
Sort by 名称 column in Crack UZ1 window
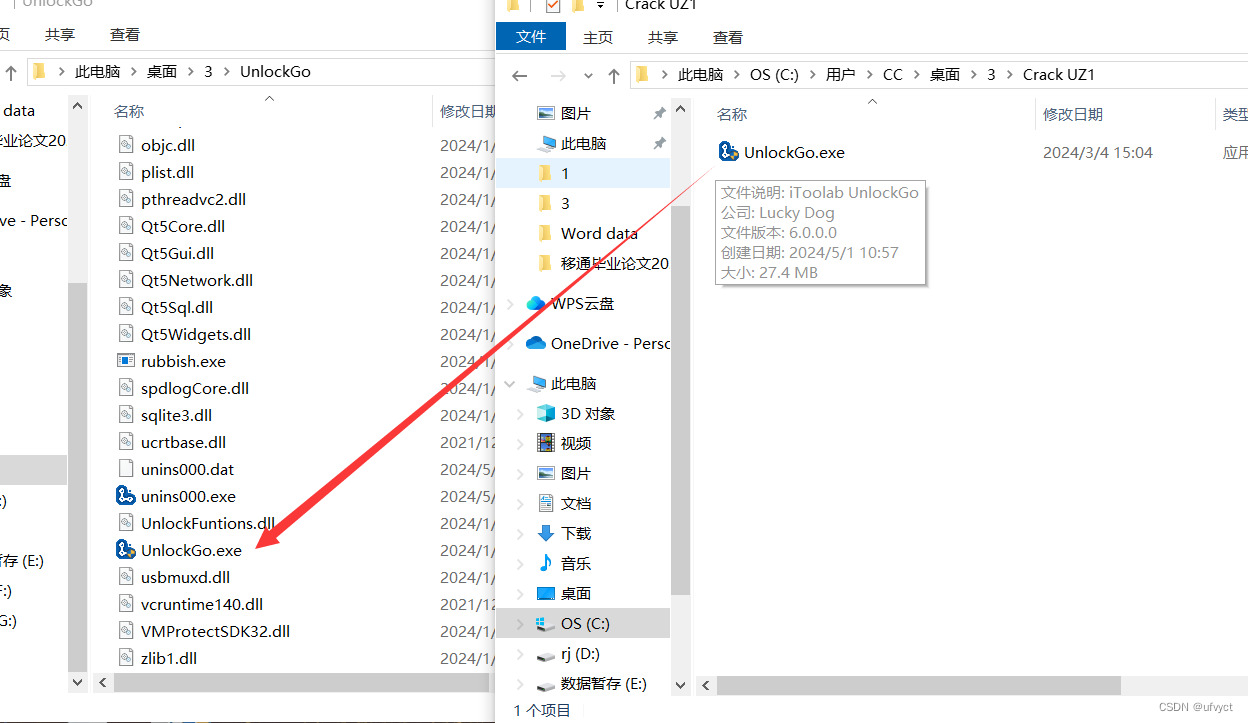click(732, 114)
